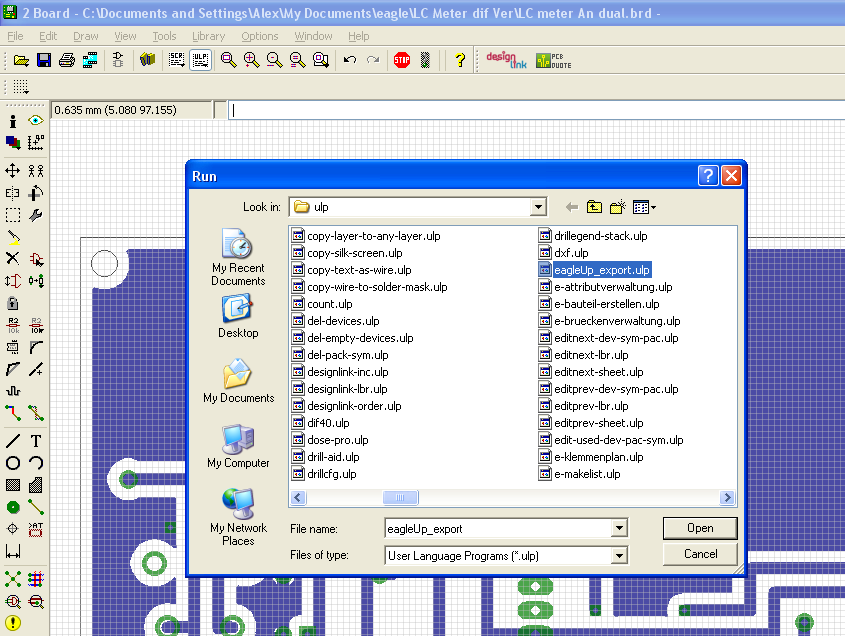Select the count.ulp file

click(x=322, y=304)
